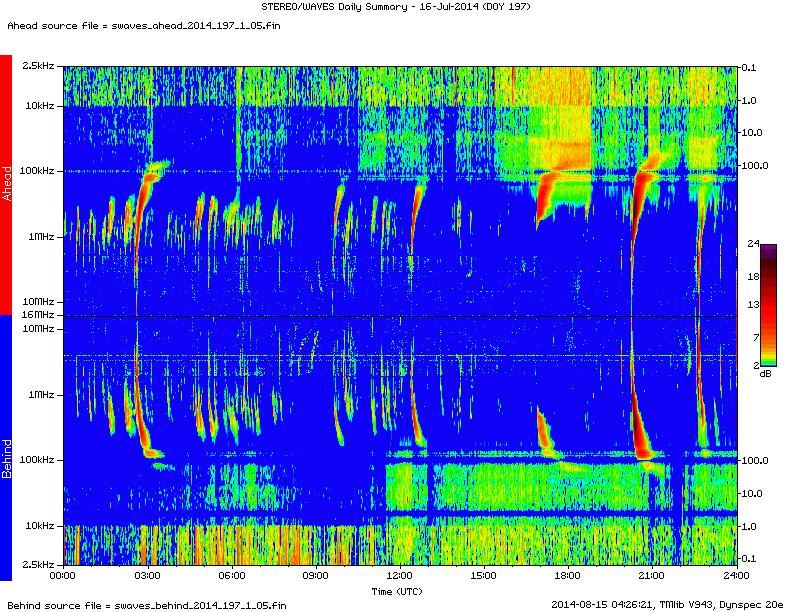The width and height of the screenshot is (792, 612).
Task: Click the STEREO/WAVES Daily Summary title
Action: click(395, 7)
